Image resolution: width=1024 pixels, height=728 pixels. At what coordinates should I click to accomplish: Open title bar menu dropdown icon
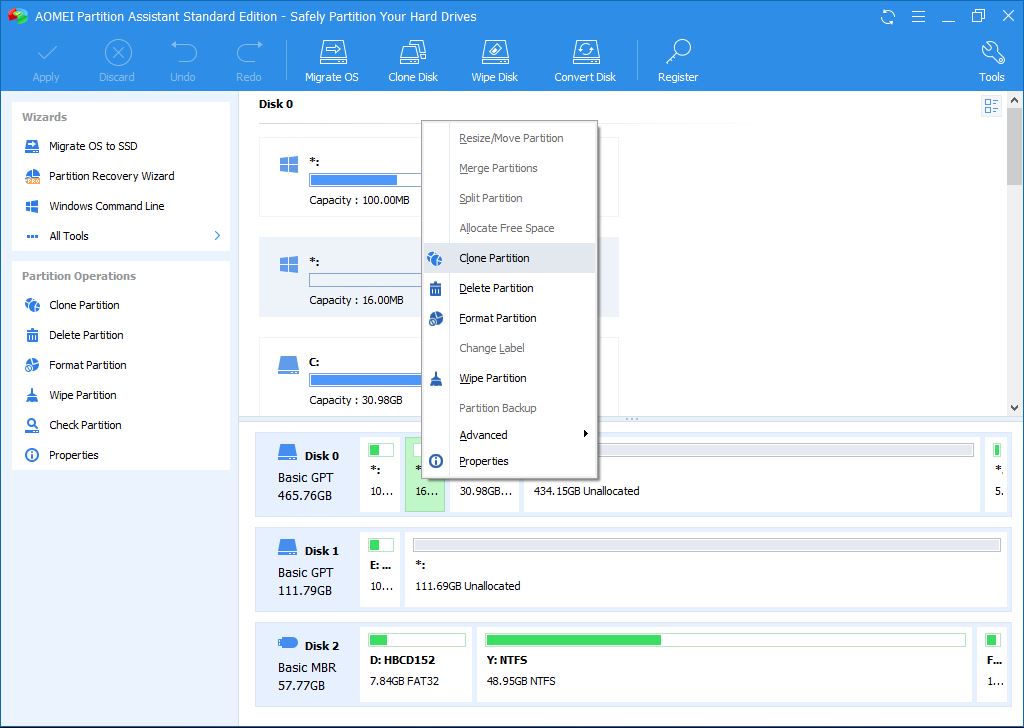(x=915, y=16)
